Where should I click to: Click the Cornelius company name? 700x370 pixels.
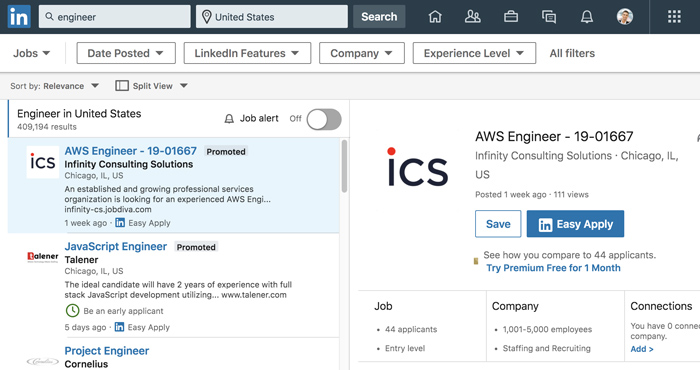86,364
